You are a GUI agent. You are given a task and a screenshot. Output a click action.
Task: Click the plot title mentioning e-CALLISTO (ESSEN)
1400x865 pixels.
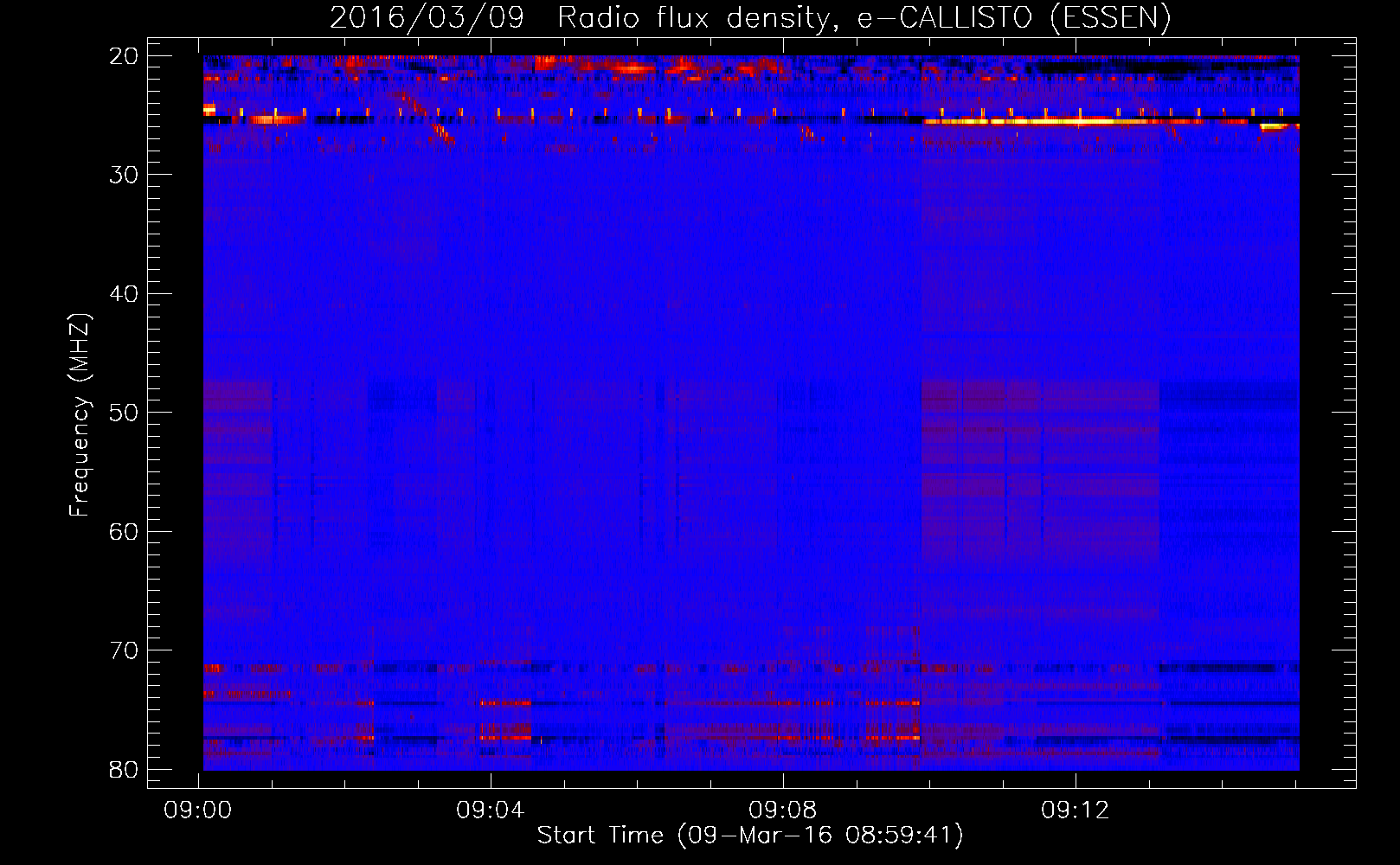pos(750,17)
